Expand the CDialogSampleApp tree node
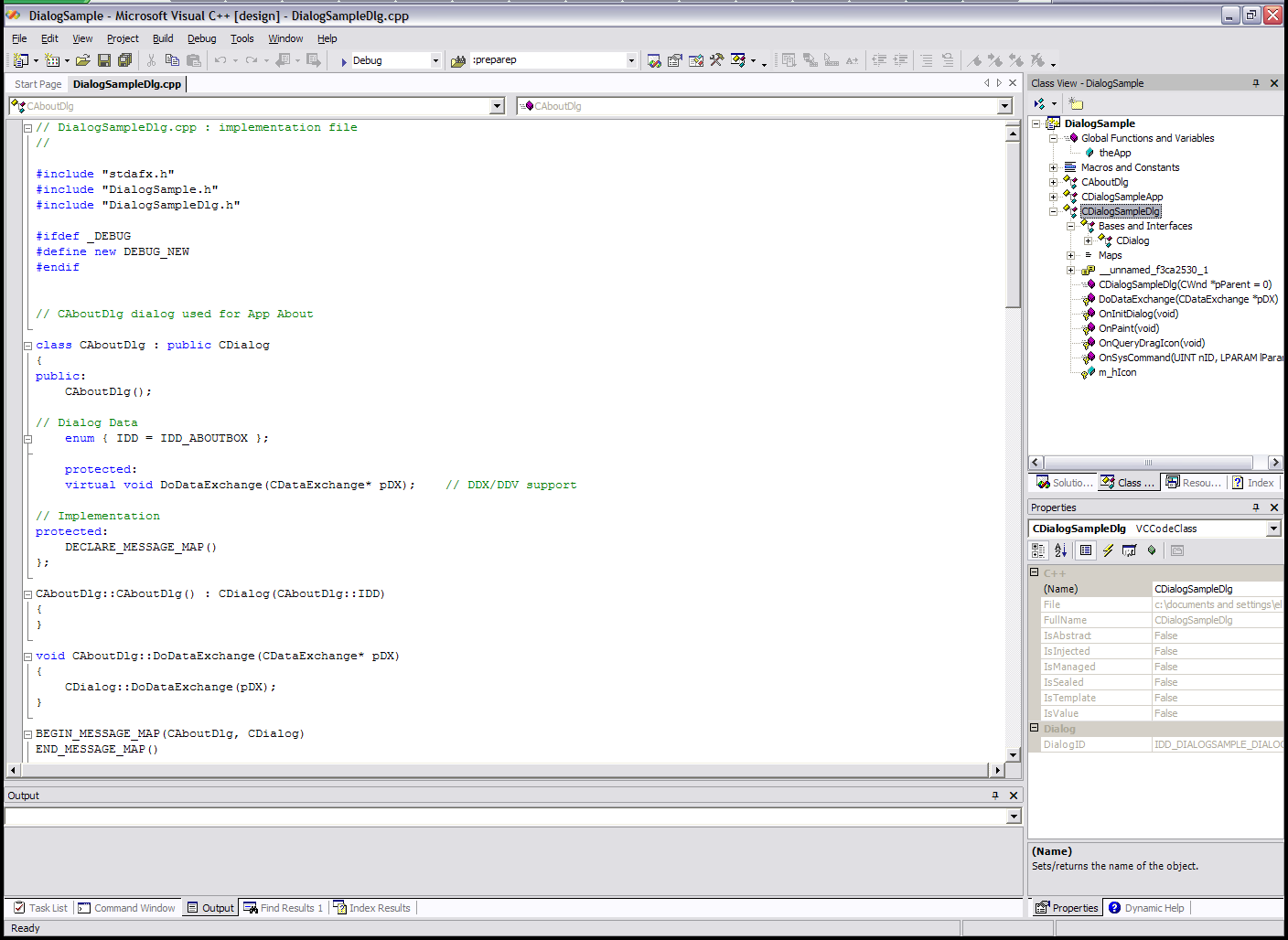The width and height of the screenshot is (1288, 940). 1053,197
